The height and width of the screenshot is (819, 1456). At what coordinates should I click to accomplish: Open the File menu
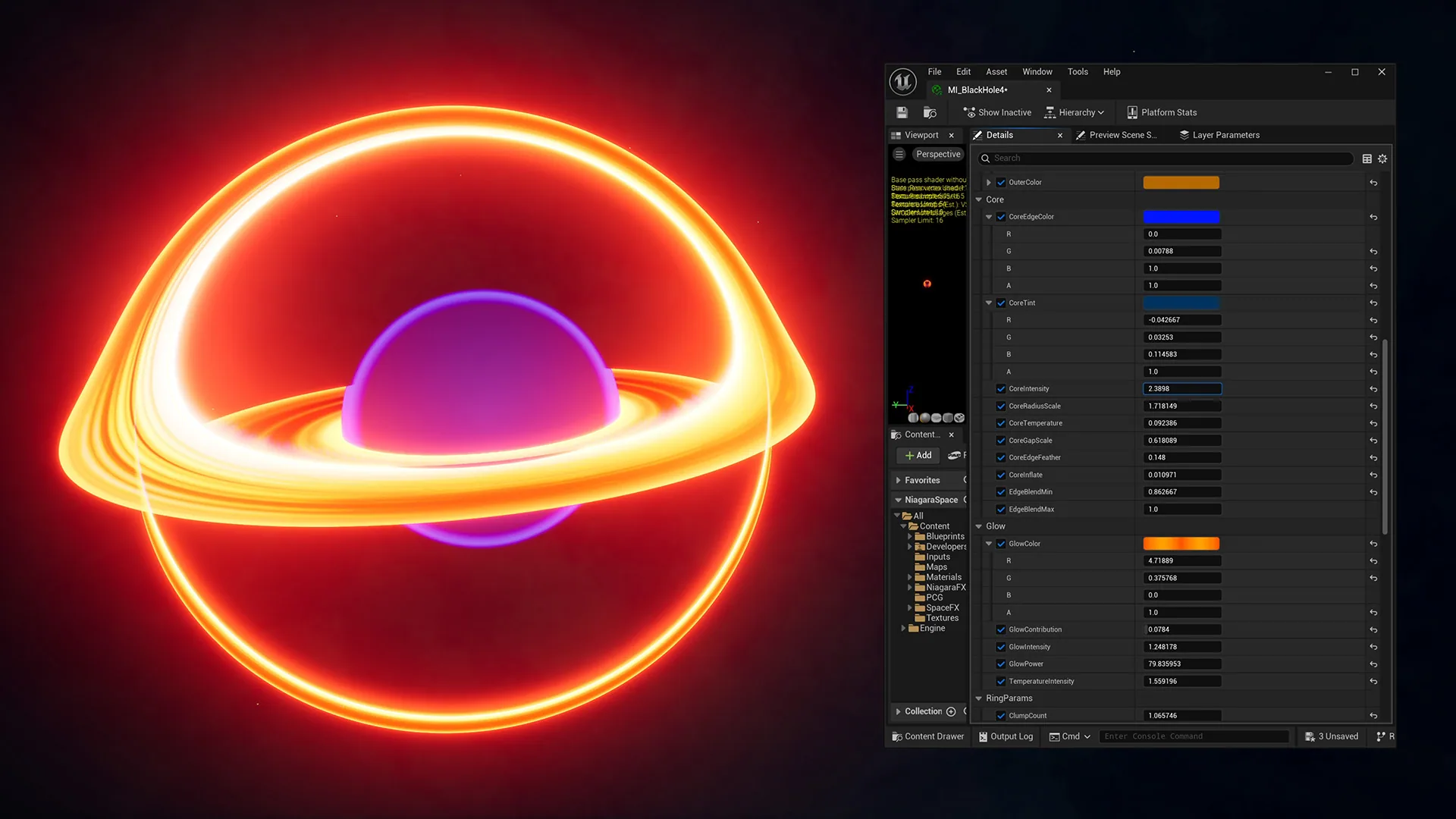click(x=934, y=72)
